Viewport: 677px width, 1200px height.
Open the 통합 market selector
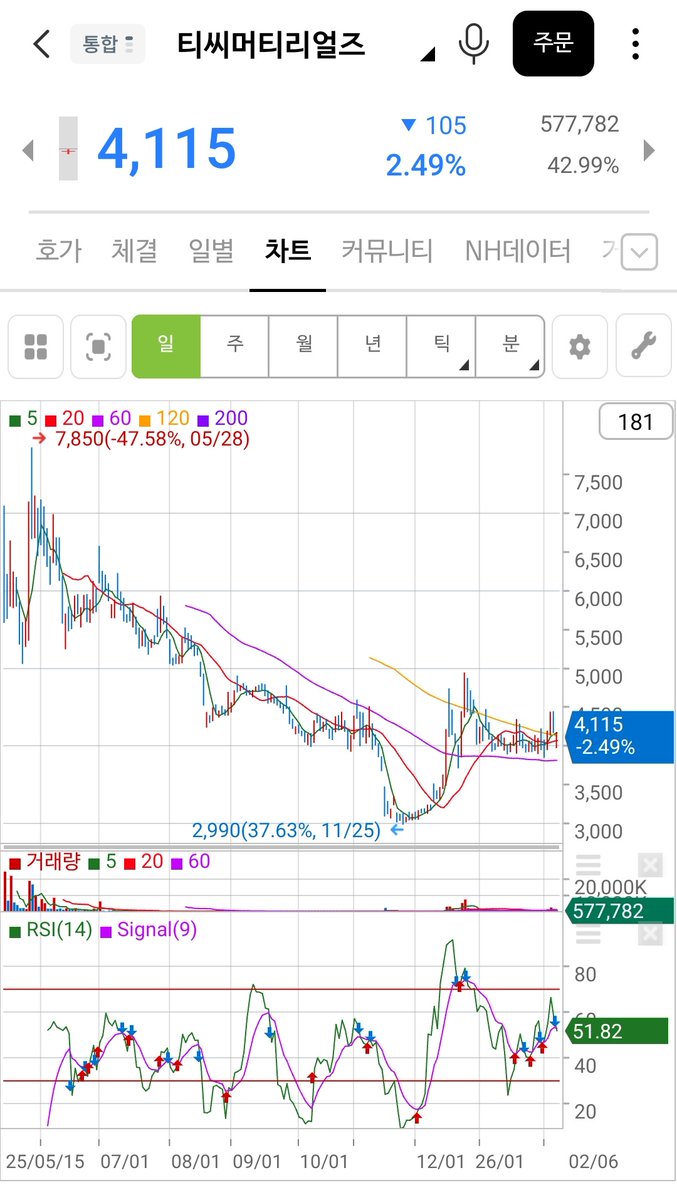[x=107, y=44]
